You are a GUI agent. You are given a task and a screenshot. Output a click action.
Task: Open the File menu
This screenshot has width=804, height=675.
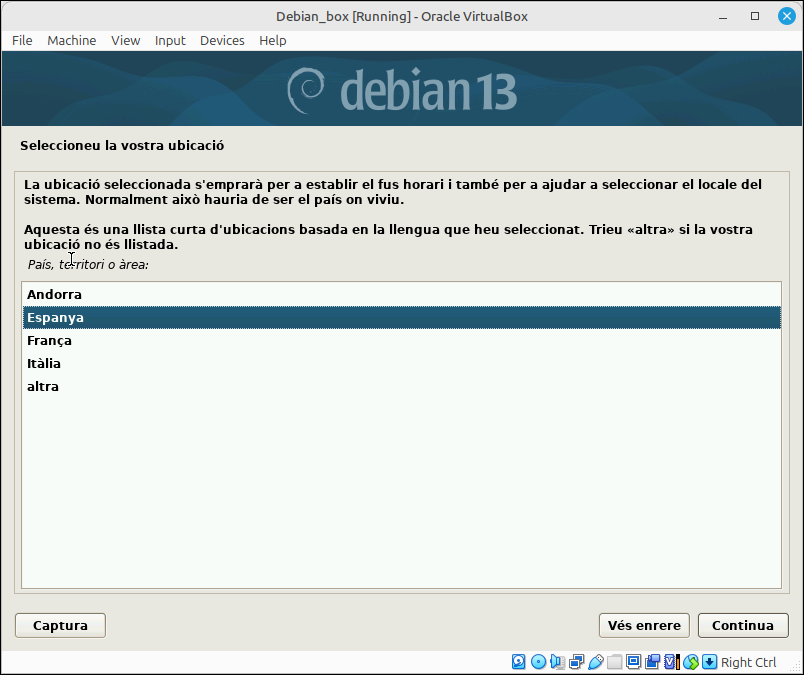pos(22,41)
